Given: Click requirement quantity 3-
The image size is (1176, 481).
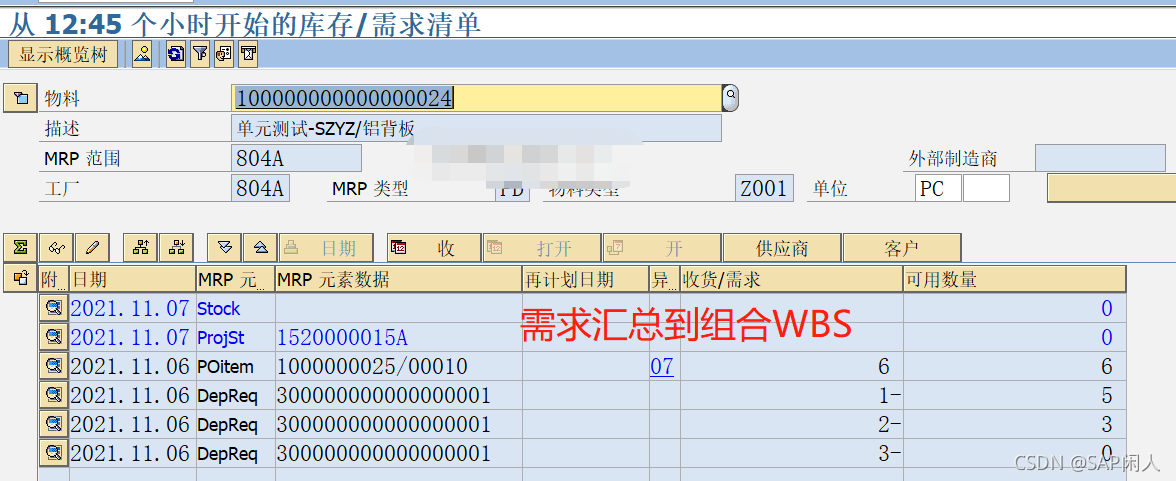Looking at the screenshot, I should [888, 453].
